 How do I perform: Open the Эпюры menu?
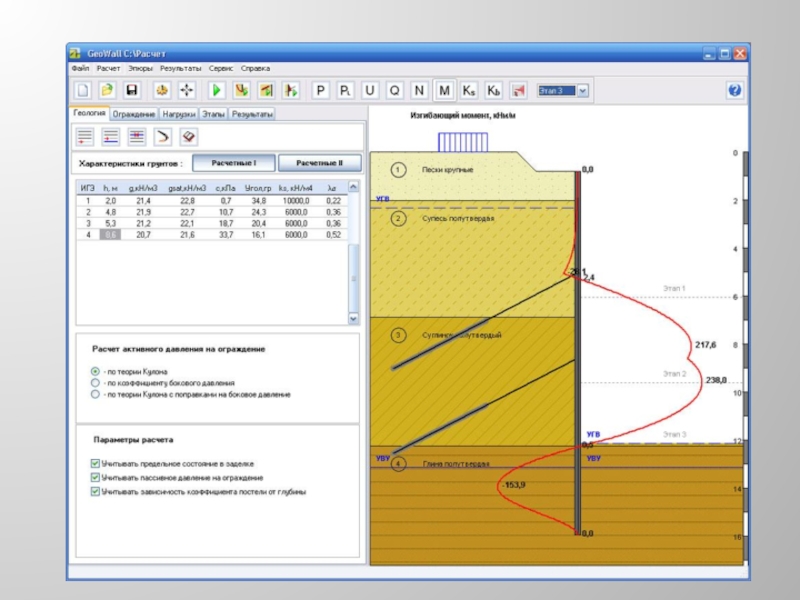tap(140, 68)
